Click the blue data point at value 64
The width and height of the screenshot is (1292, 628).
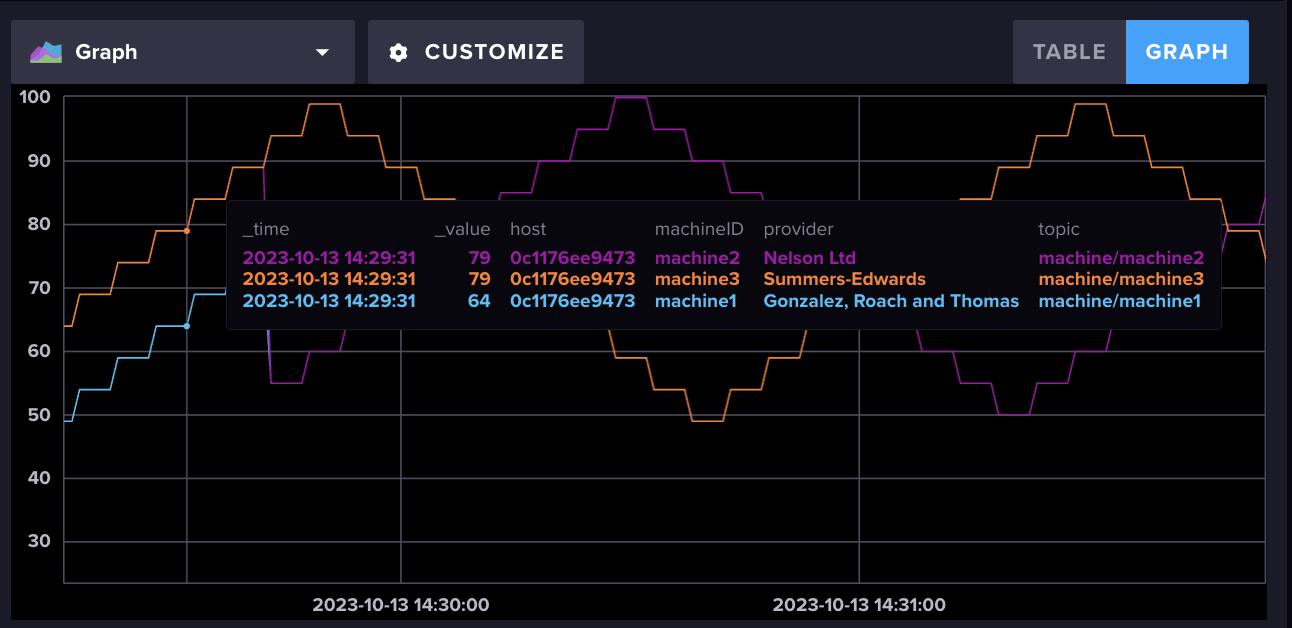187,326
